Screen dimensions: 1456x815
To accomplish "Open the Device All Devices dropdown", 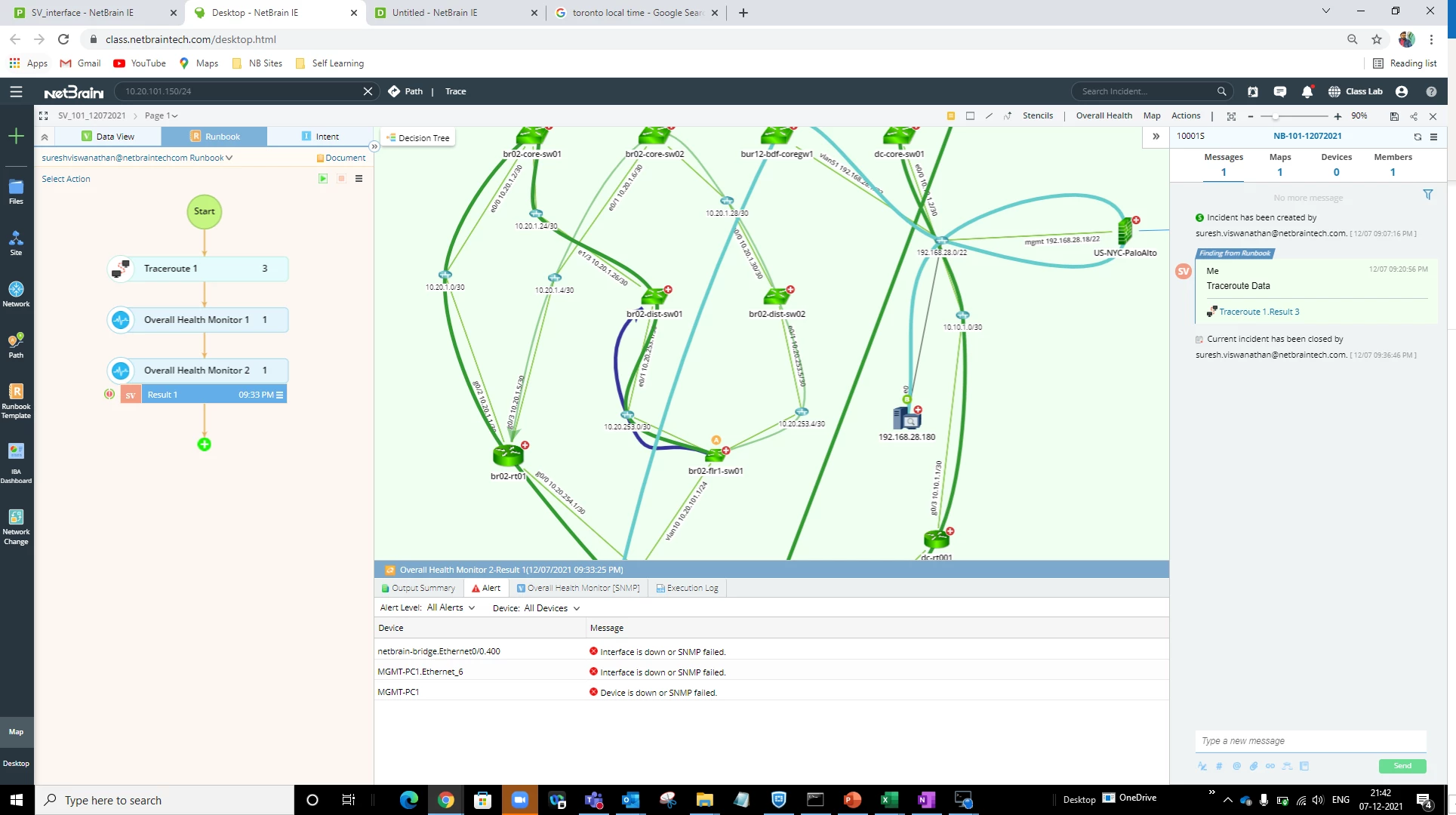I will click(551, 608).
